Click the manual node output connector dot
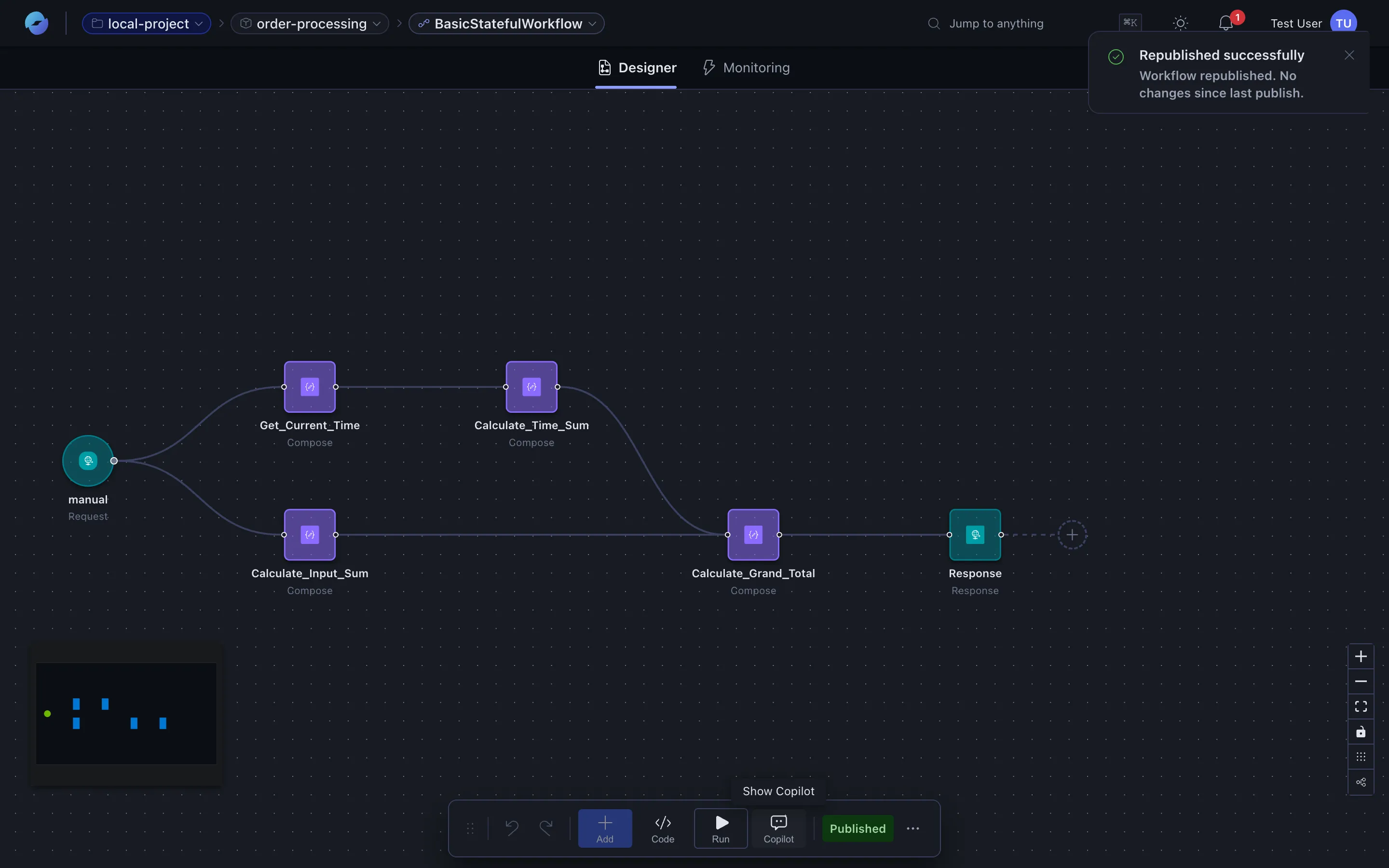1389x868 pixels. click(x=114, y=461)
